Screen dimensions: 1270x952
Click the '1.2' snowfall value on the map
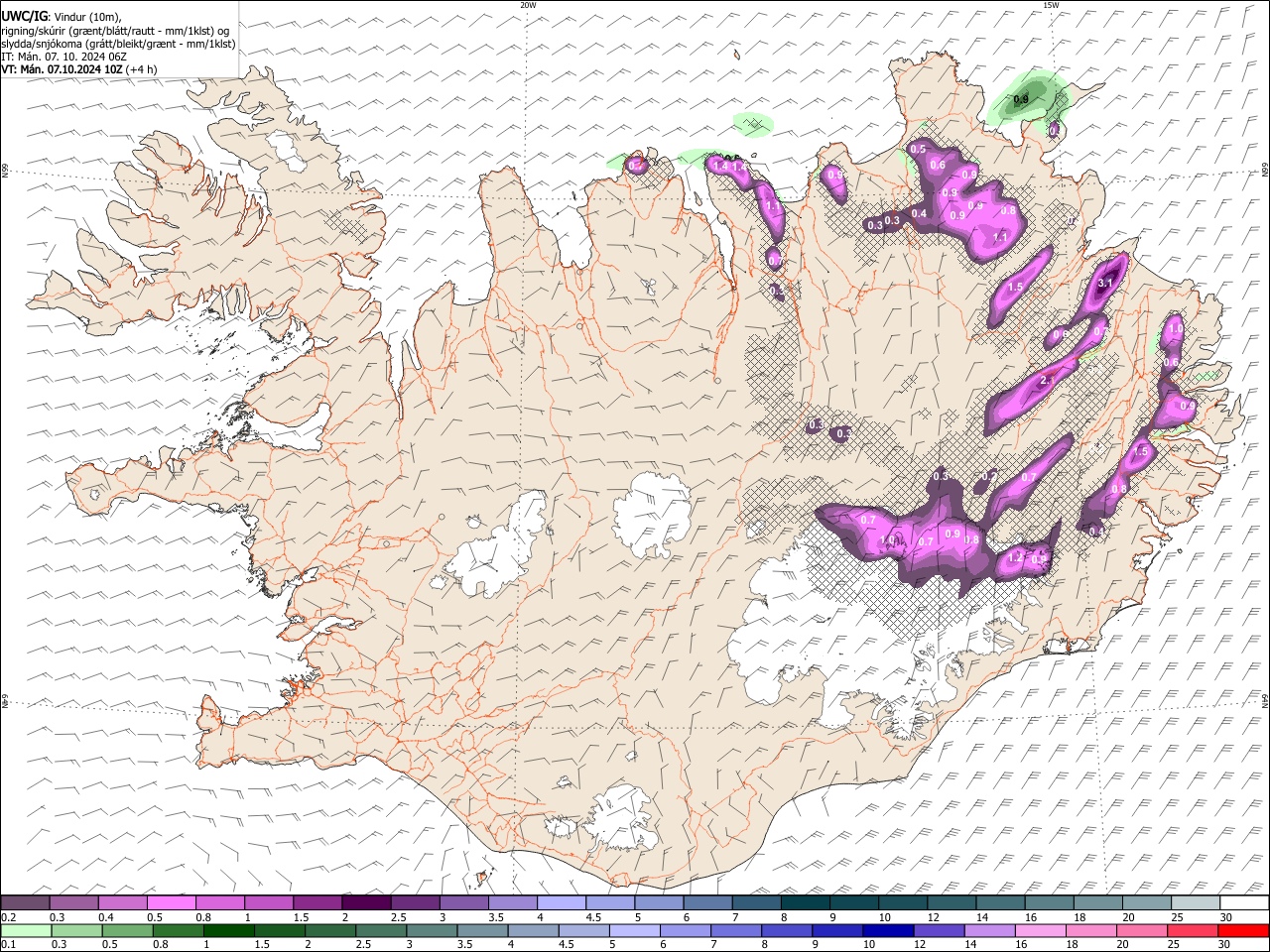pyautogui.click(x=1015, y=558)
